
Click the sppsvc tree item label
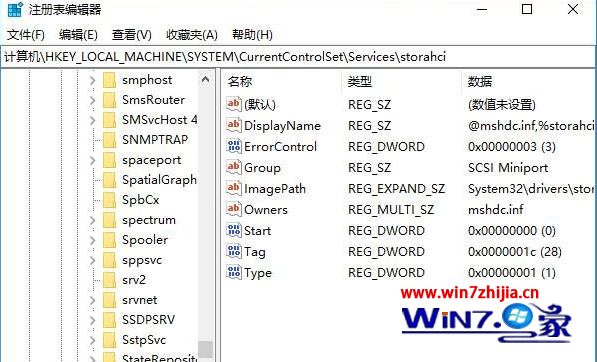point(142,260)
